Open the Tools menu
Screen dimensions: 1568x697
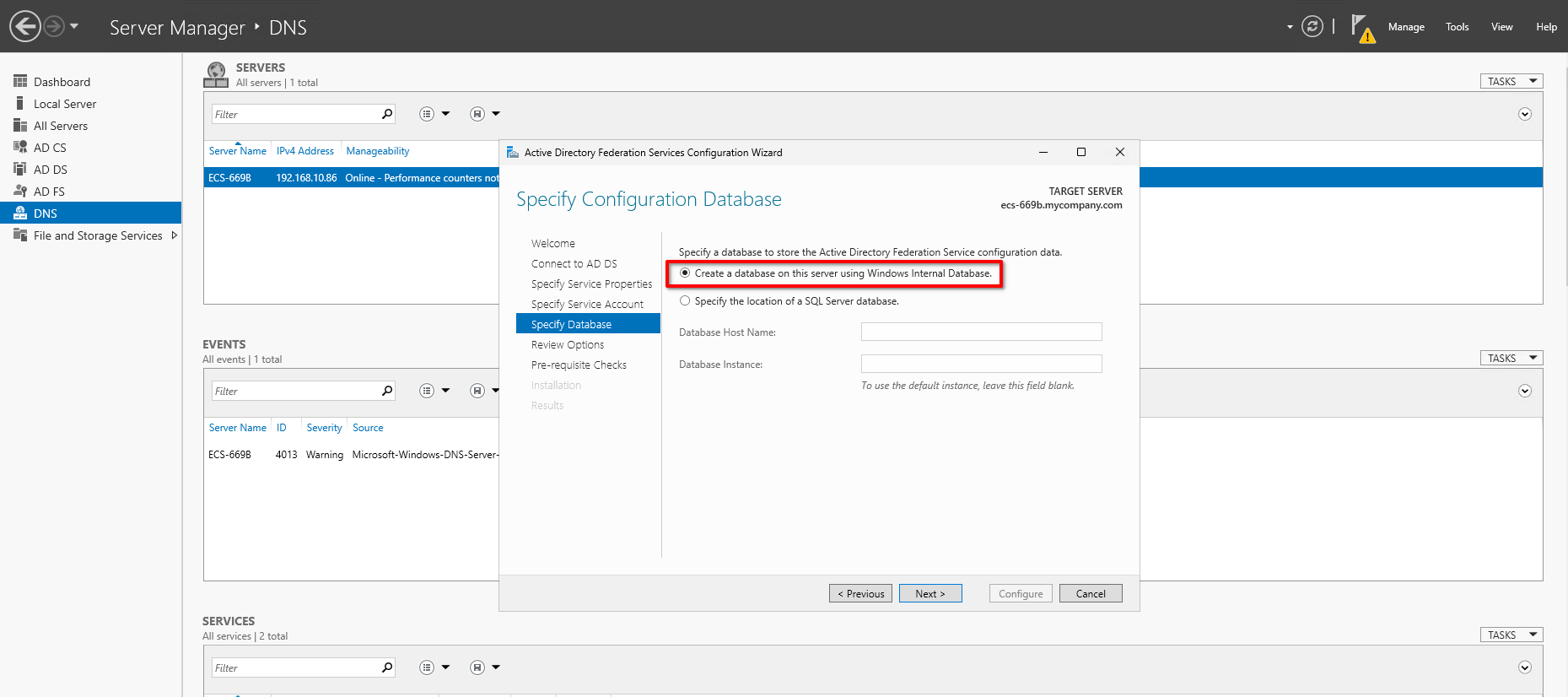click(x=1457, y=27)
